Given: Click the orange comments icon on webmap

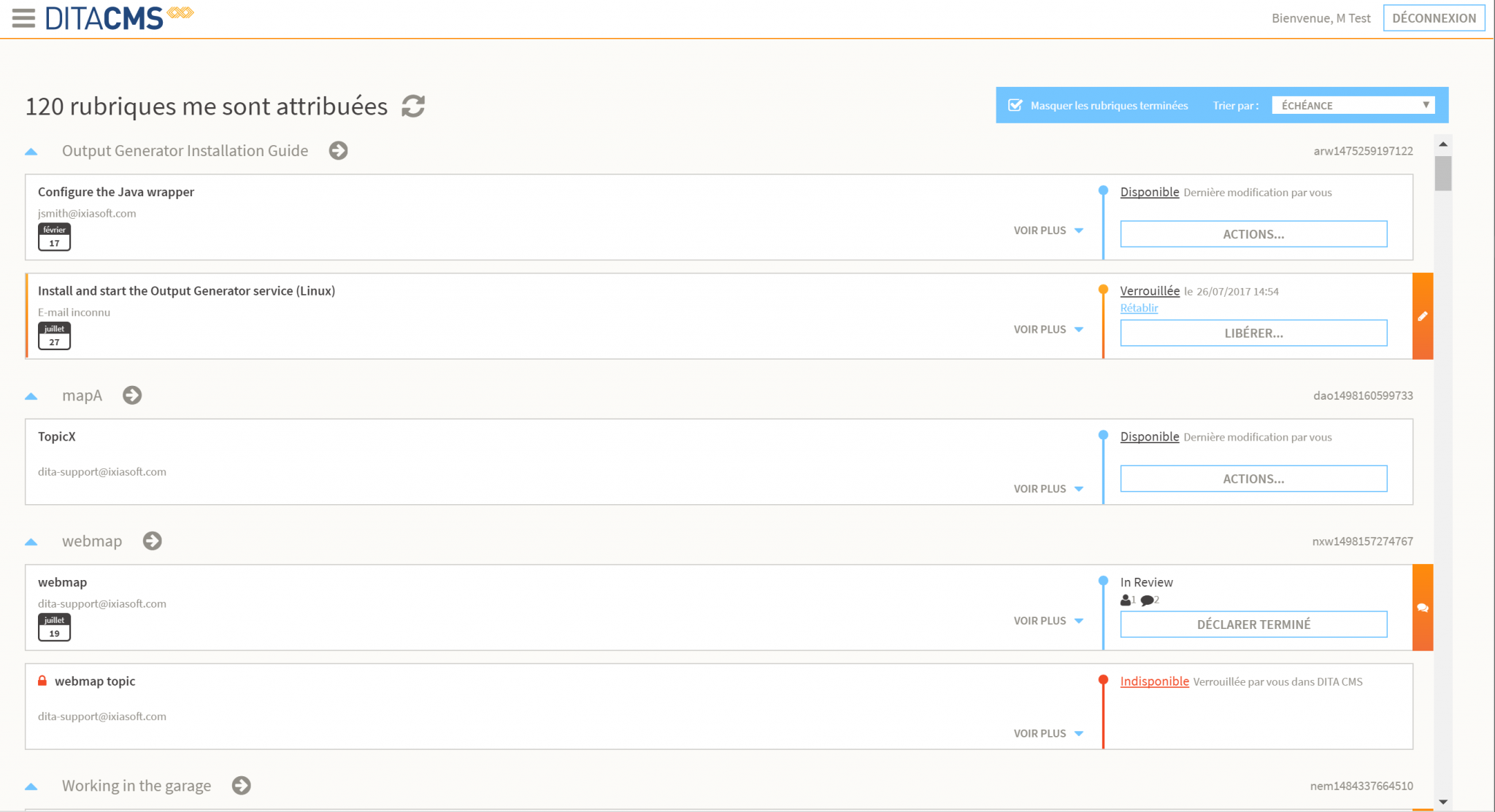Looking at the screenshot, I should [x=1423, y=608].
